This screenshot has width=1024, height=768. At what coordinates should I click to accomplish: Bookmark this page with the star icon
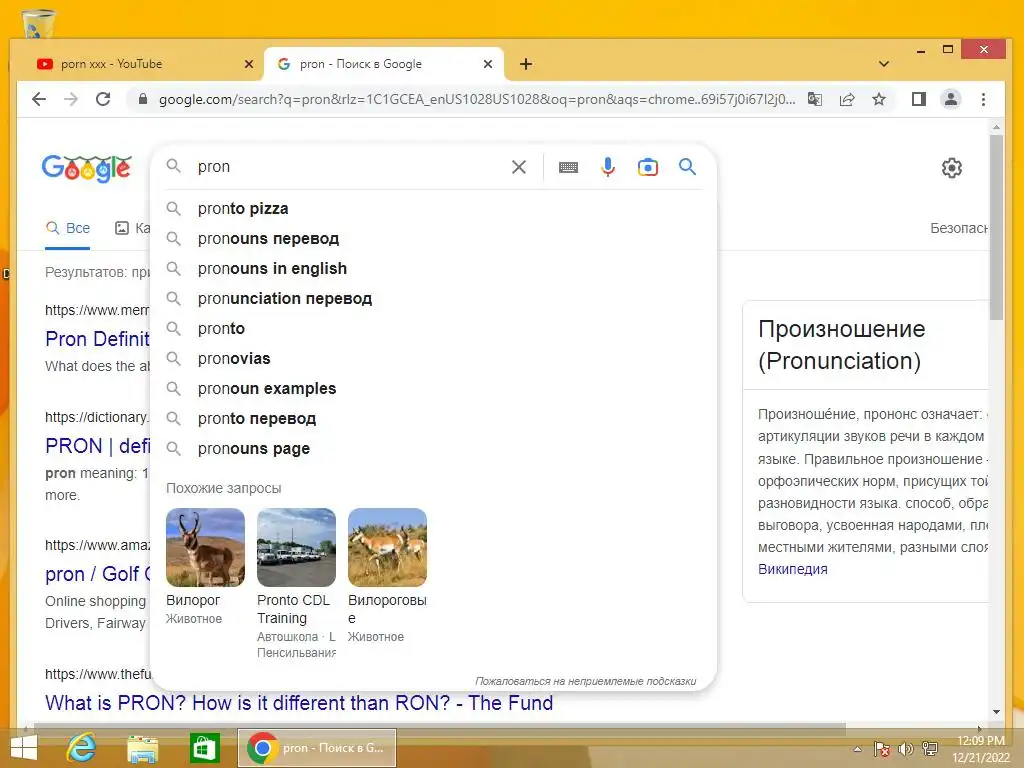click(x=879, y=99)
